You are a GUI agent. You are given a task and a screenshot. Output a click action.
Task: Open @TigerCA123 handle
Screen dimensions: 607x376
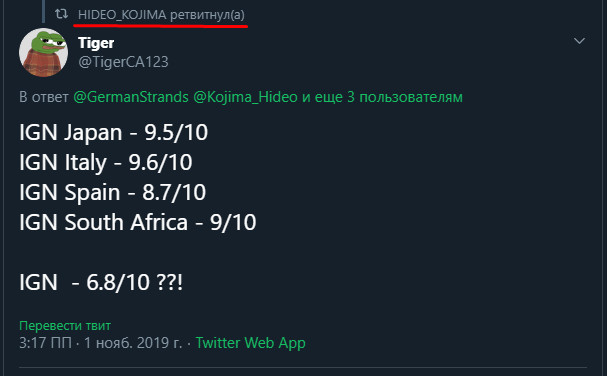point(123,62)
